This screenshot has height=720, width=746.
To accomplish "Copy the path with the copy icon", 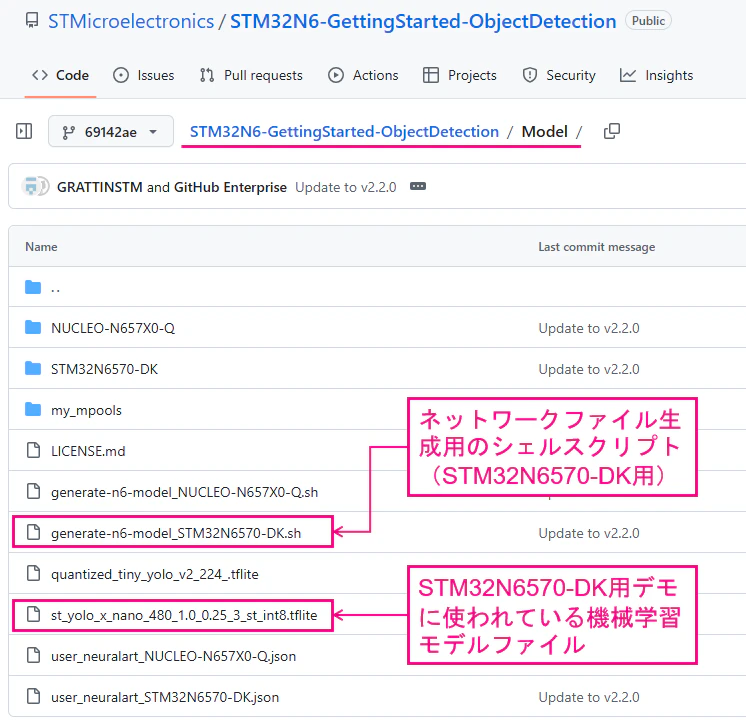I will (x=611, y=131).
